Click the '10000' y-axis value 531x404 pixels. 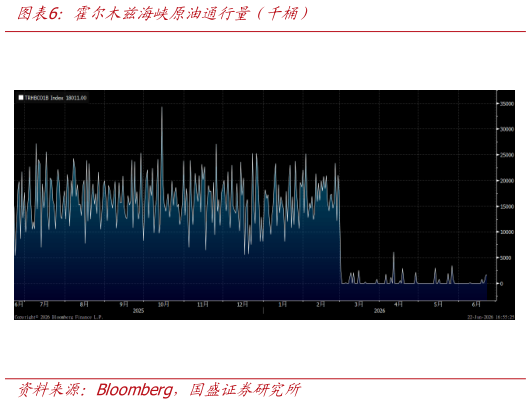[507, 232]
